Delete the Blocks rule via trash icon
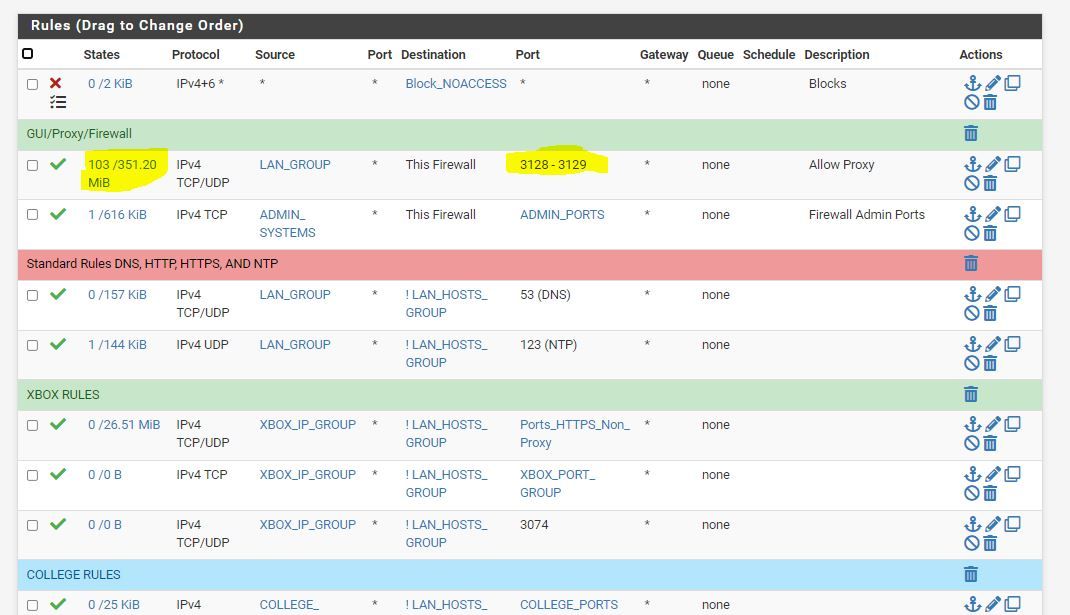Image resolution: width=1070 pixels, height=615 pixels. tap(990, 102)
